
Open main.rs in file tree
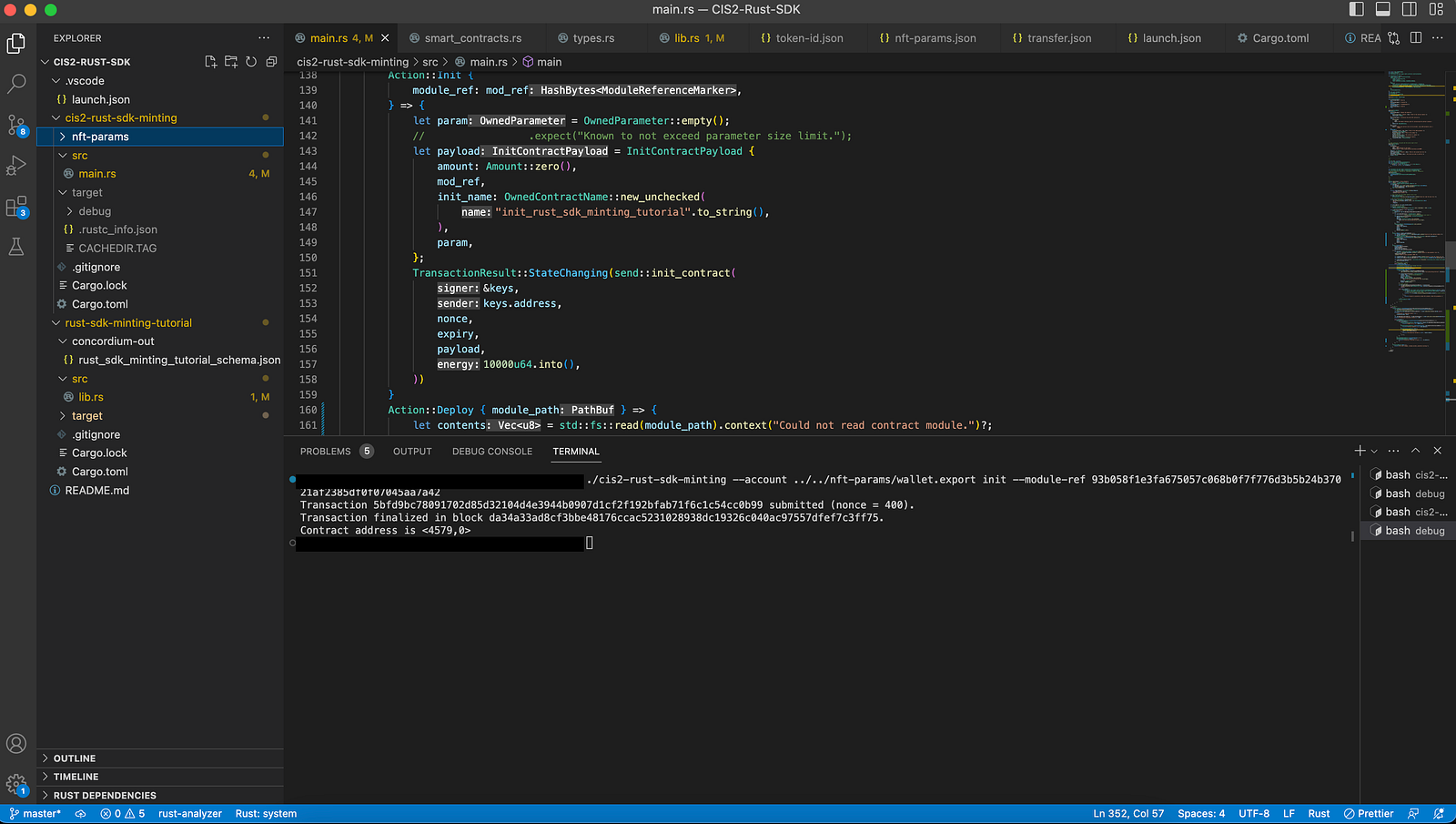pyautogui.click(x=159, y=174)
